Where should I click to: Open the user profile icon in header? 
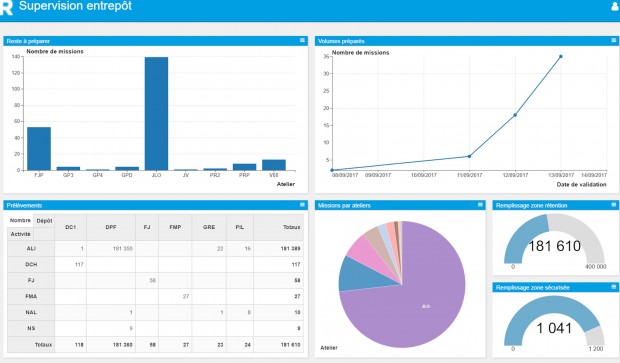pyautogui.click(x=616, y=7)
